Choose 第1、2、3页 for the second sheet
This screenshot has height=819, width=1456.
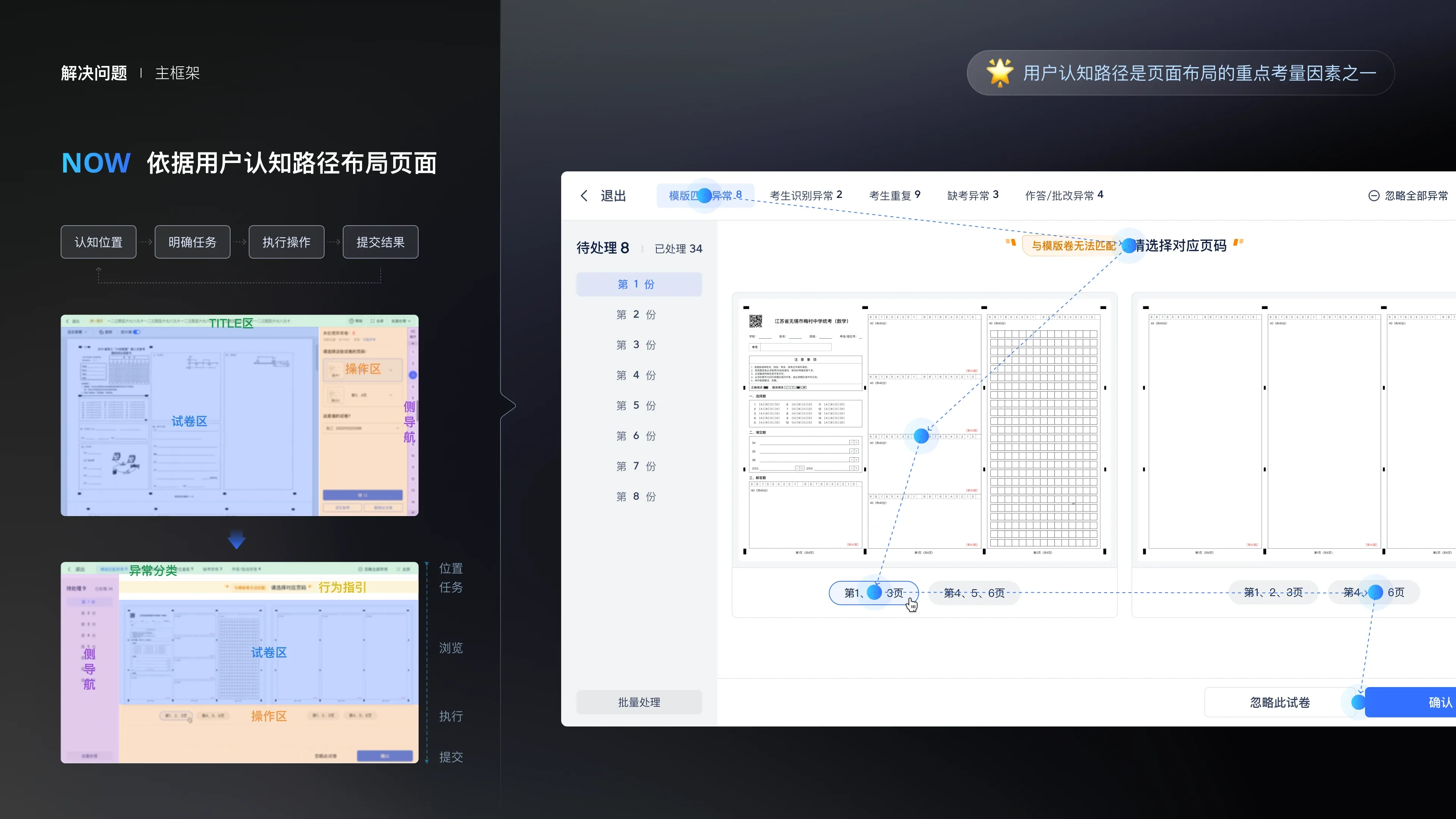coord(1274,592)
